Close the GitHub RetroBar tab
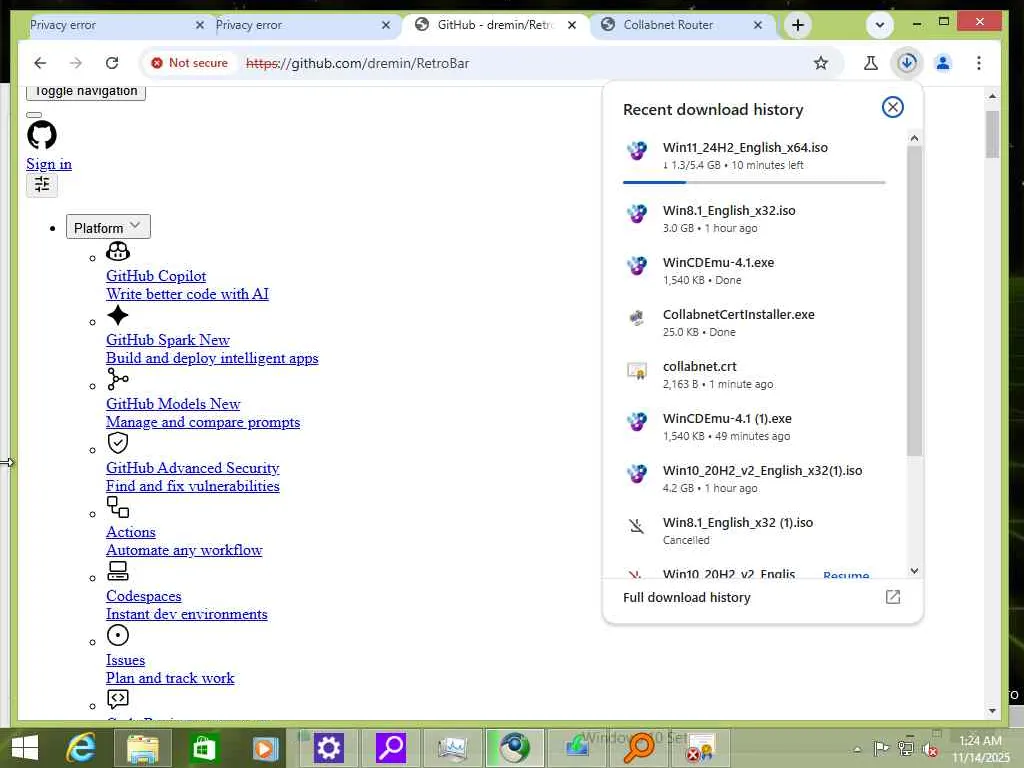Screen dimensions: 1024x768 coord(571,25)
